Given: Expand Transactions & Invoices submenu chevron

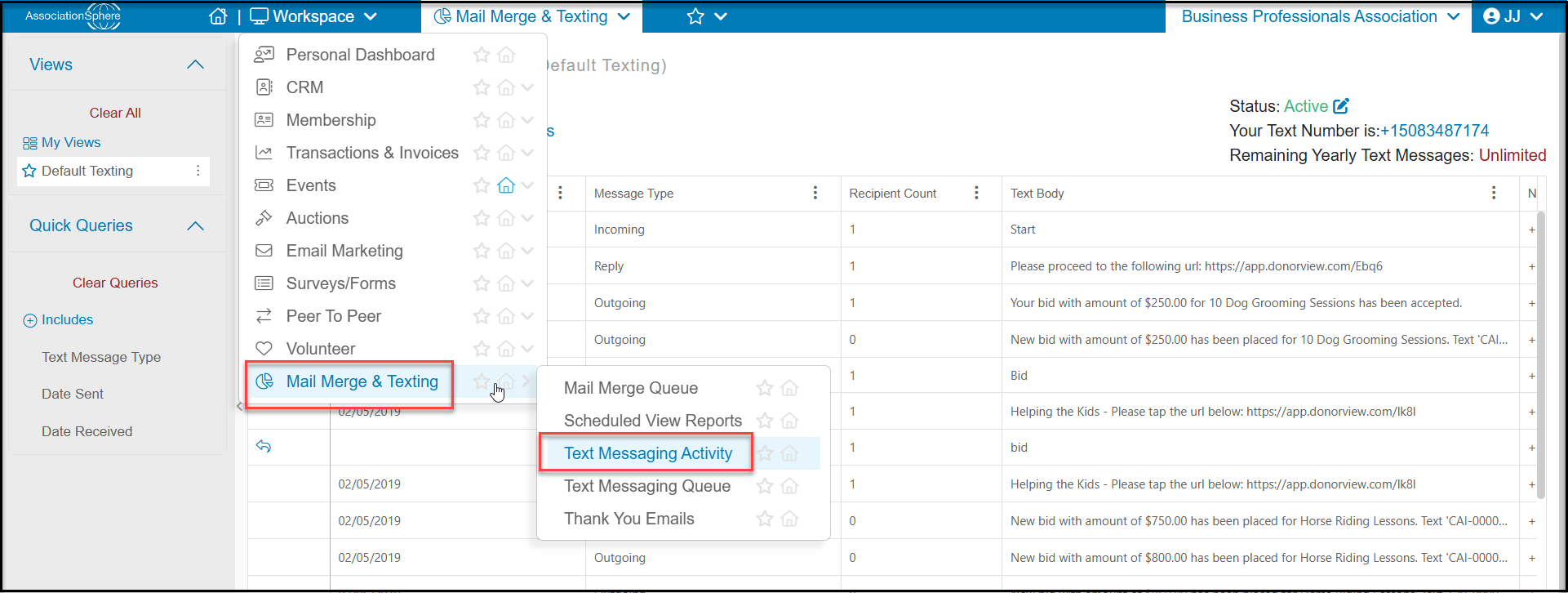Looking at the screenshot, I should [x=528, y=153].
